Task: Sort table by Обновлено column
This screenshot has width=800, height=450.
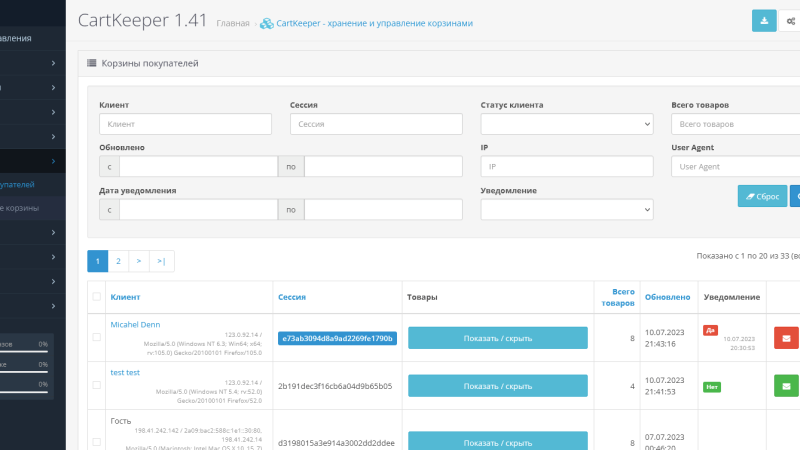Action: [x=667, y=297]
